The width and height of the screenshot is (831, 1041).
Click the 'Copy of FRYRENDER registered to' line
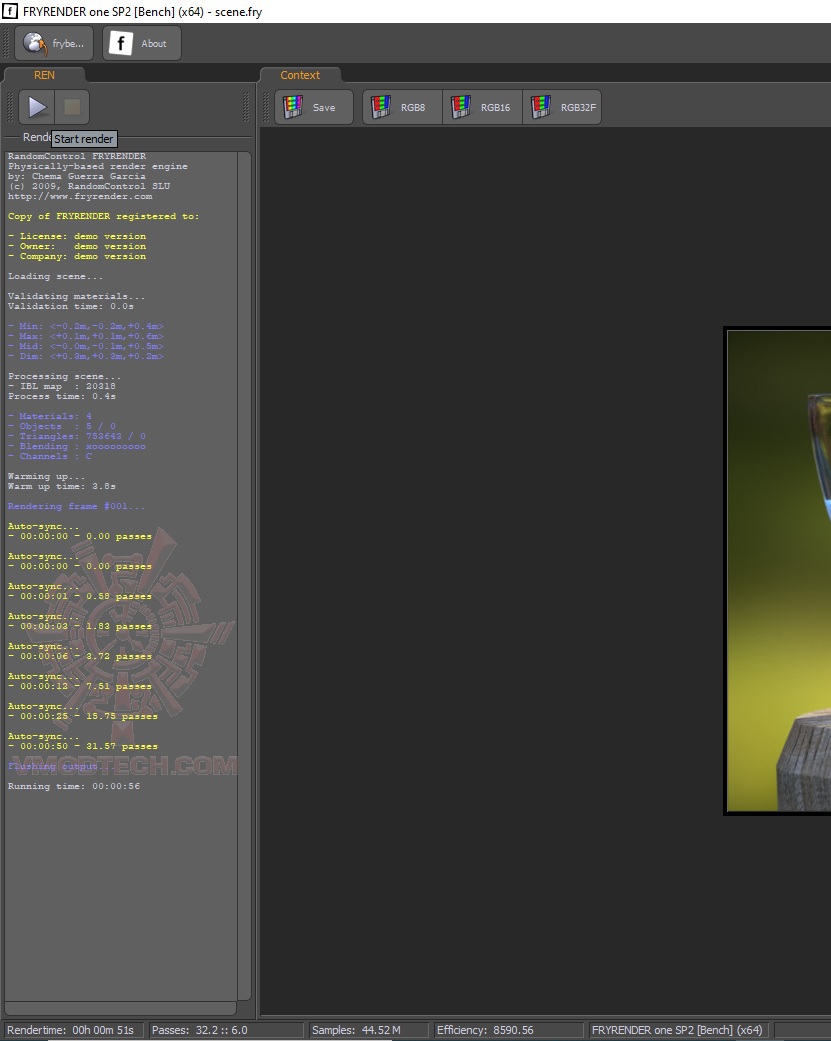click(x=104, y=216)
